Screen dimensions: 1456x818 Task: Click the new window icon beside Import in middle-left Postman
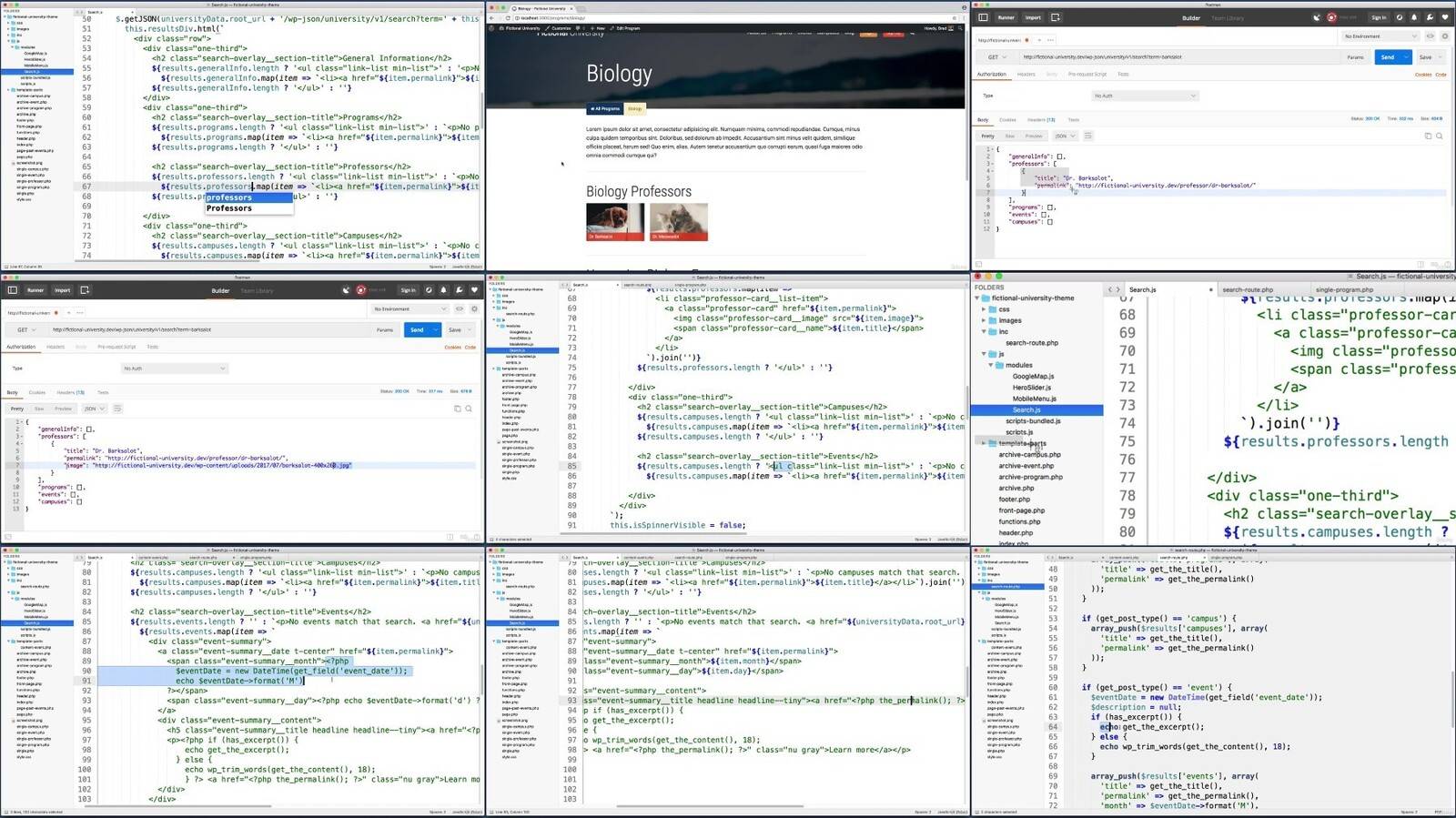(85, 290)
